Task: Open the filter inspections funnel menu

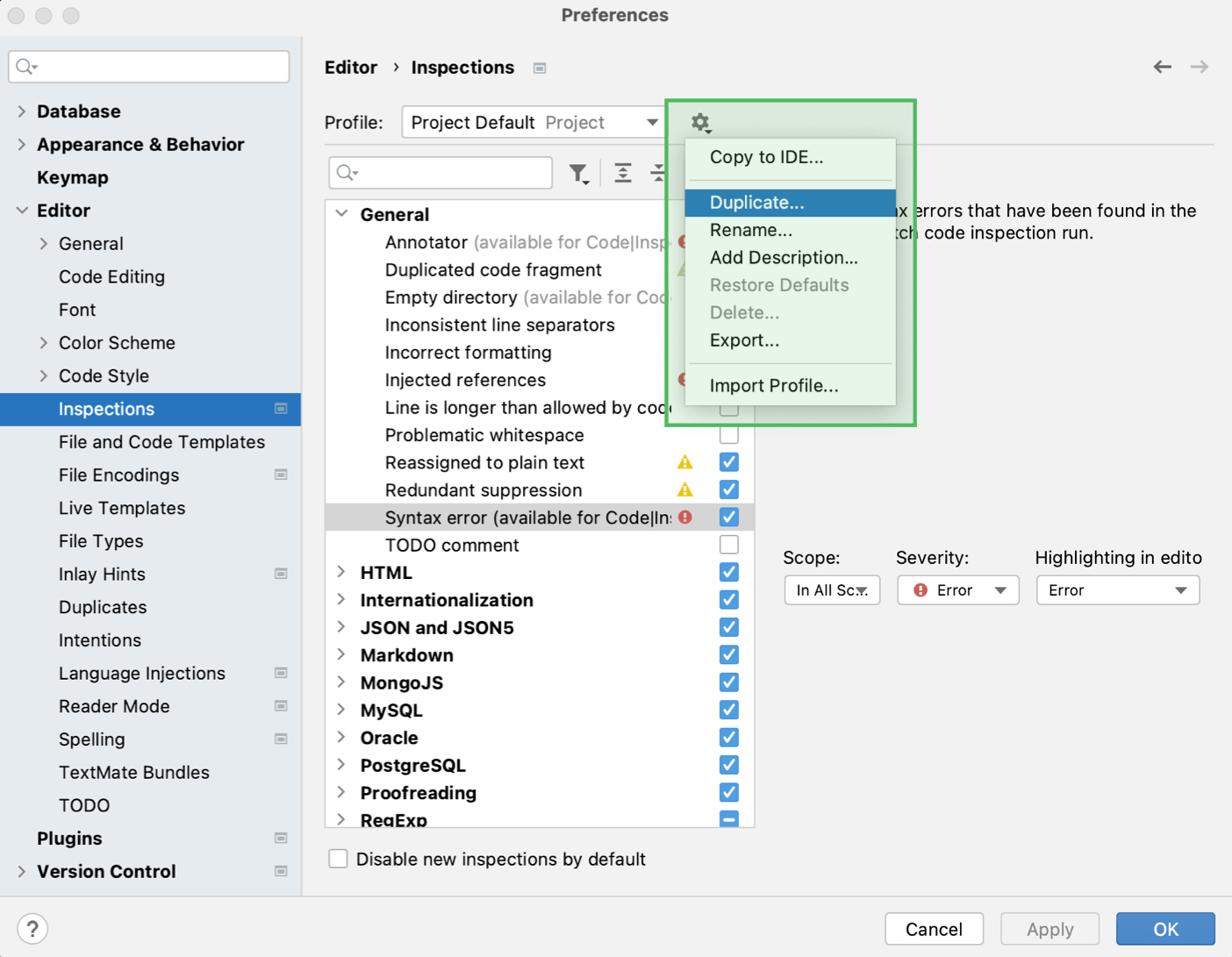Action: (579, 173)
